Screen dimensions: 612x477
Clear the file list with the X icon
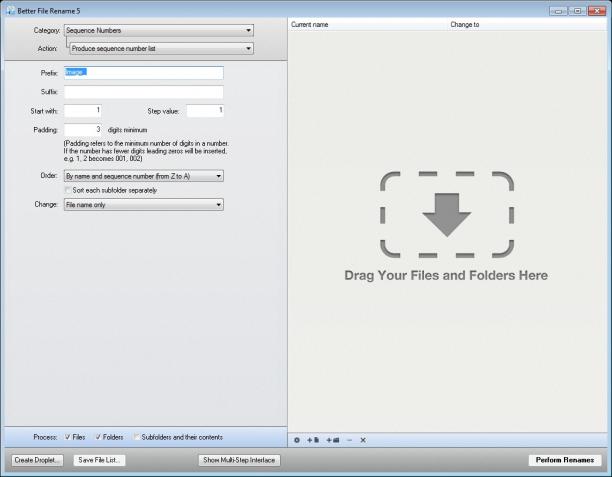(x=363, y=440)
